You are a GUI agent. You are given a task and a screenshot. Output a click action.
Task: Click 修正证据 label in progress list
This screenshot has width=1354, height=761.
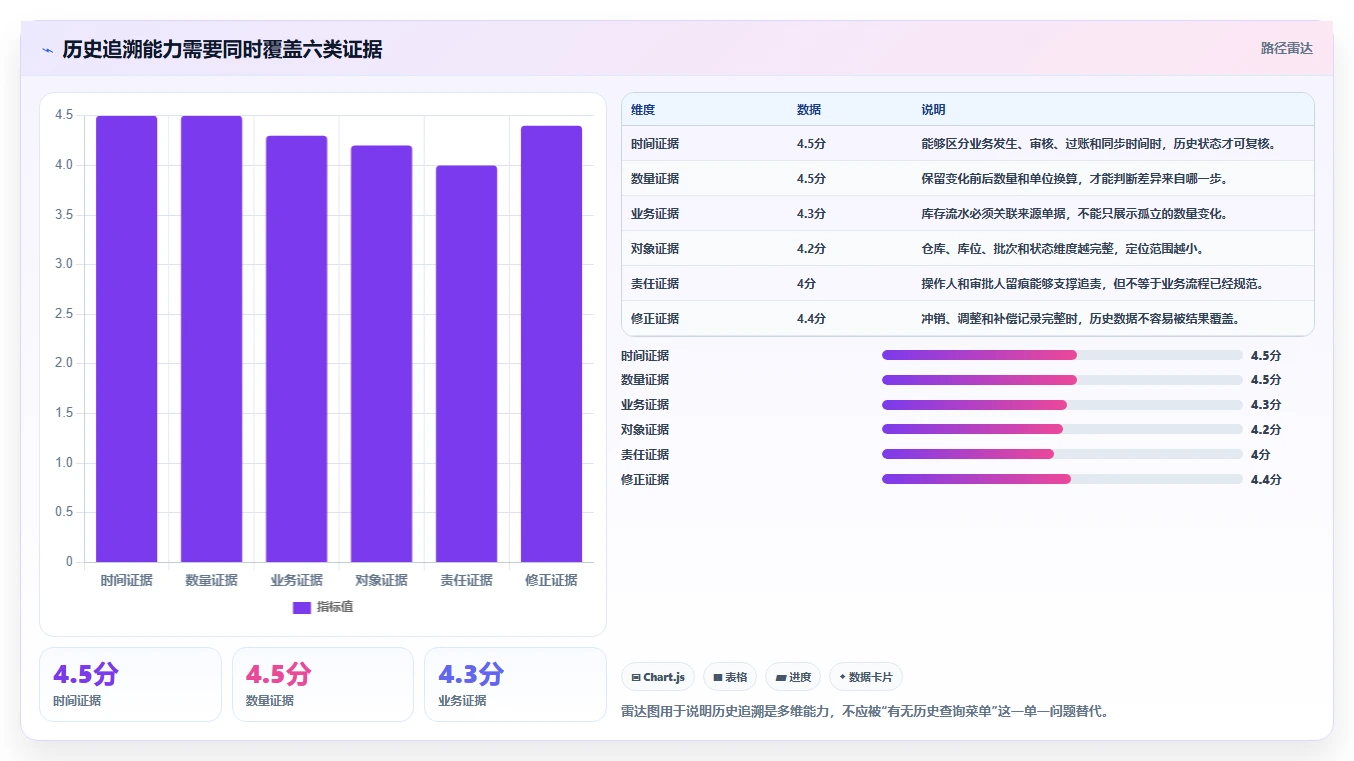(645, 480)
